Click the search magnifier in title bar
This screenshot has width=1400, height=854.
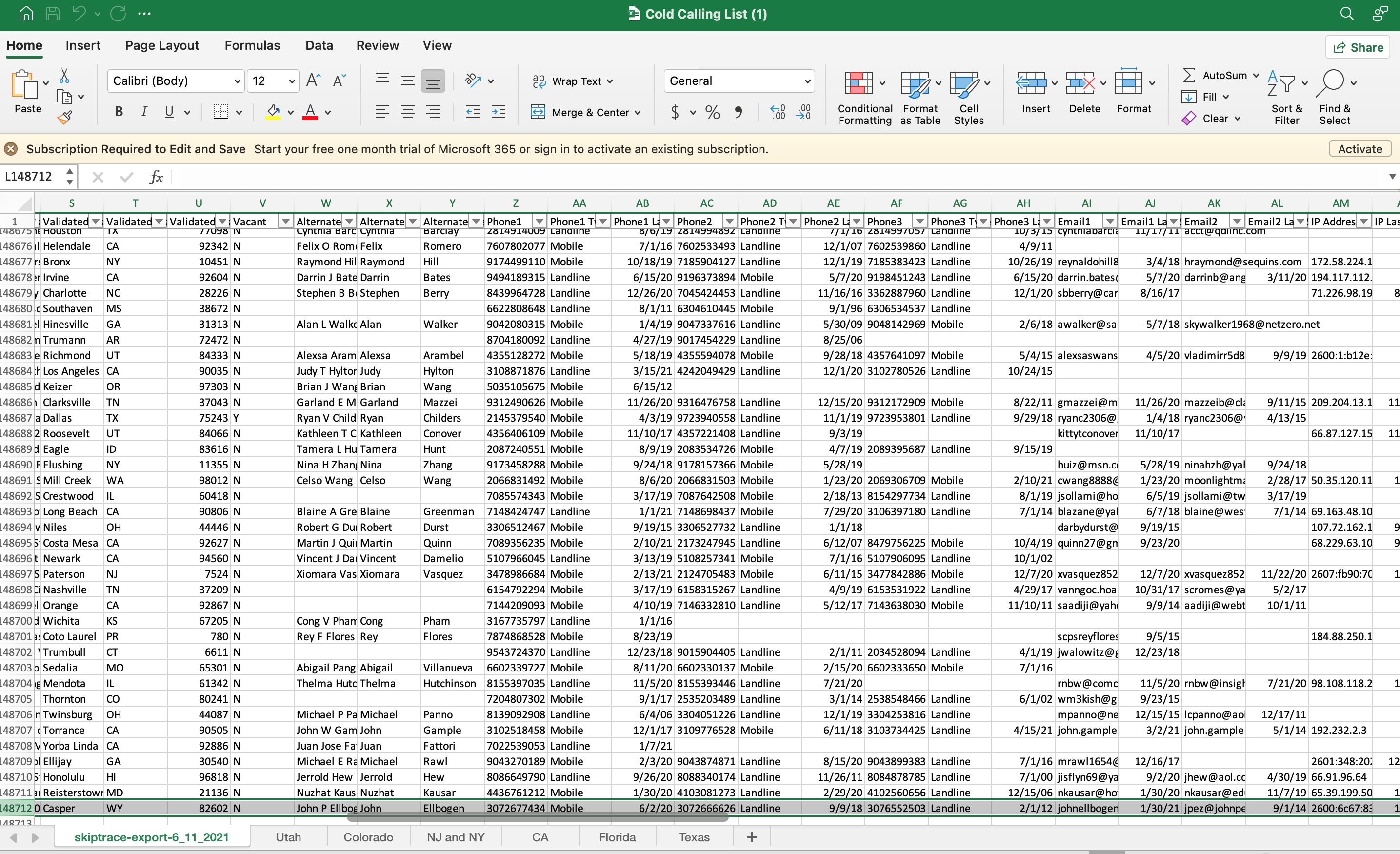[x=1347, y=14]
